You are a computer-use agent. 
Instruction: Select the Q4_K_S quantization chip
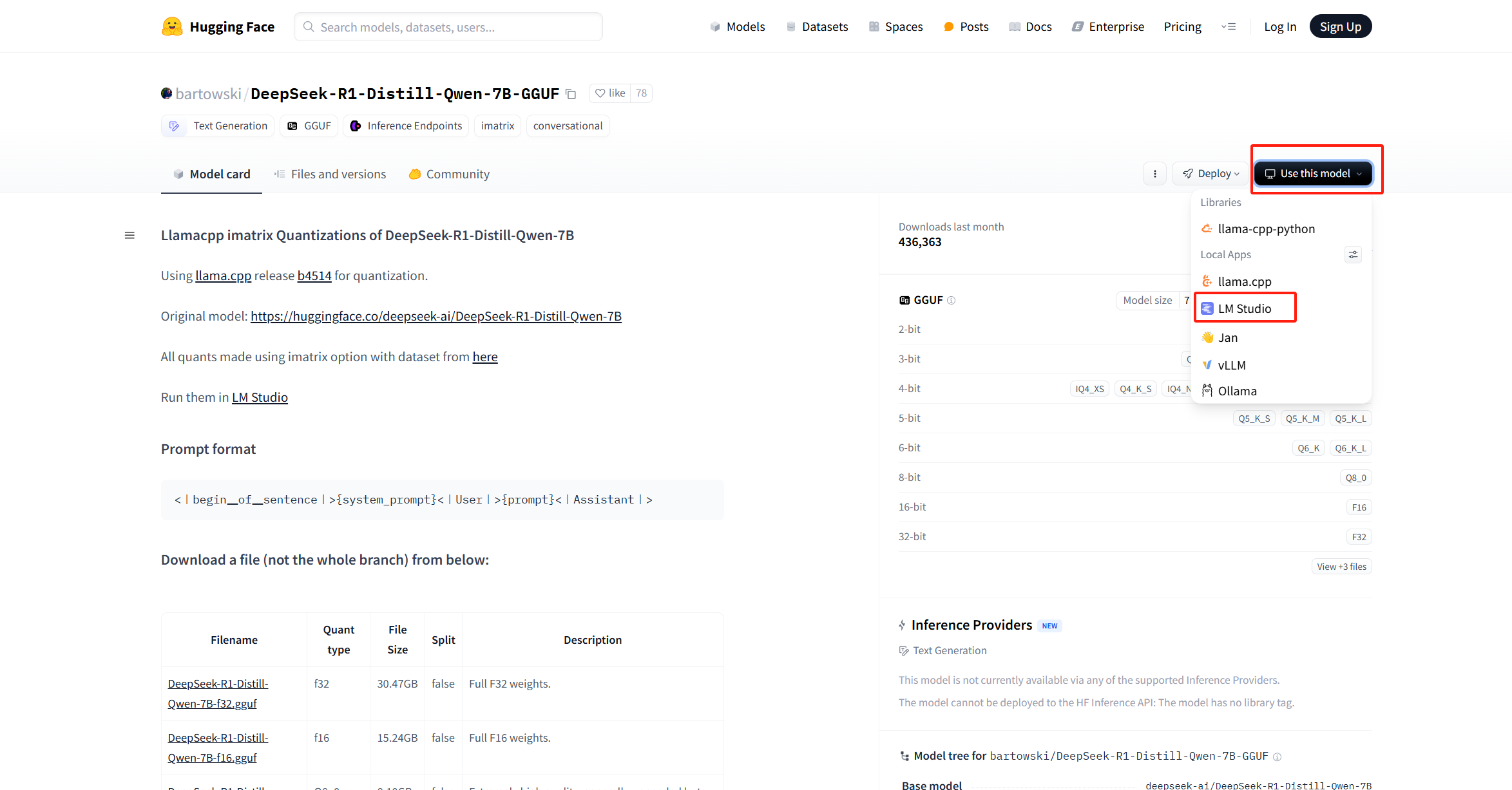(1135, 389)
